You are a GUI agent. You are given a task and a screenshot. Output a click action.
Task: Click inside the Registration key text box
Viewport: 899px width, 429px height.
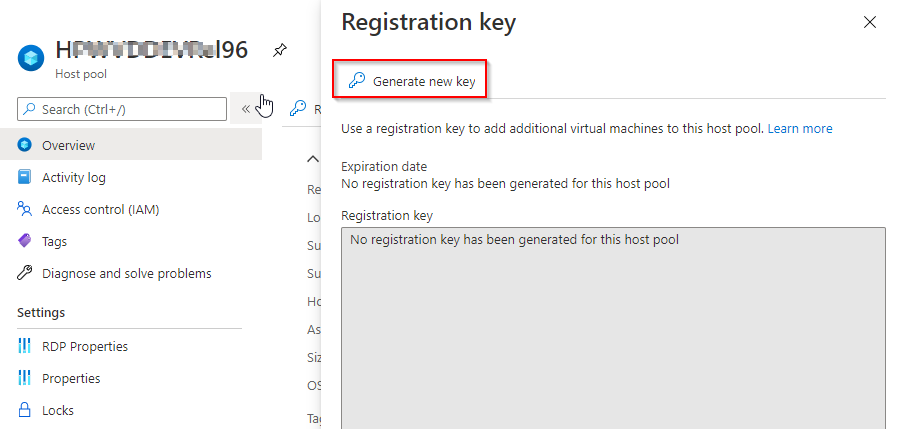(613, 328)
